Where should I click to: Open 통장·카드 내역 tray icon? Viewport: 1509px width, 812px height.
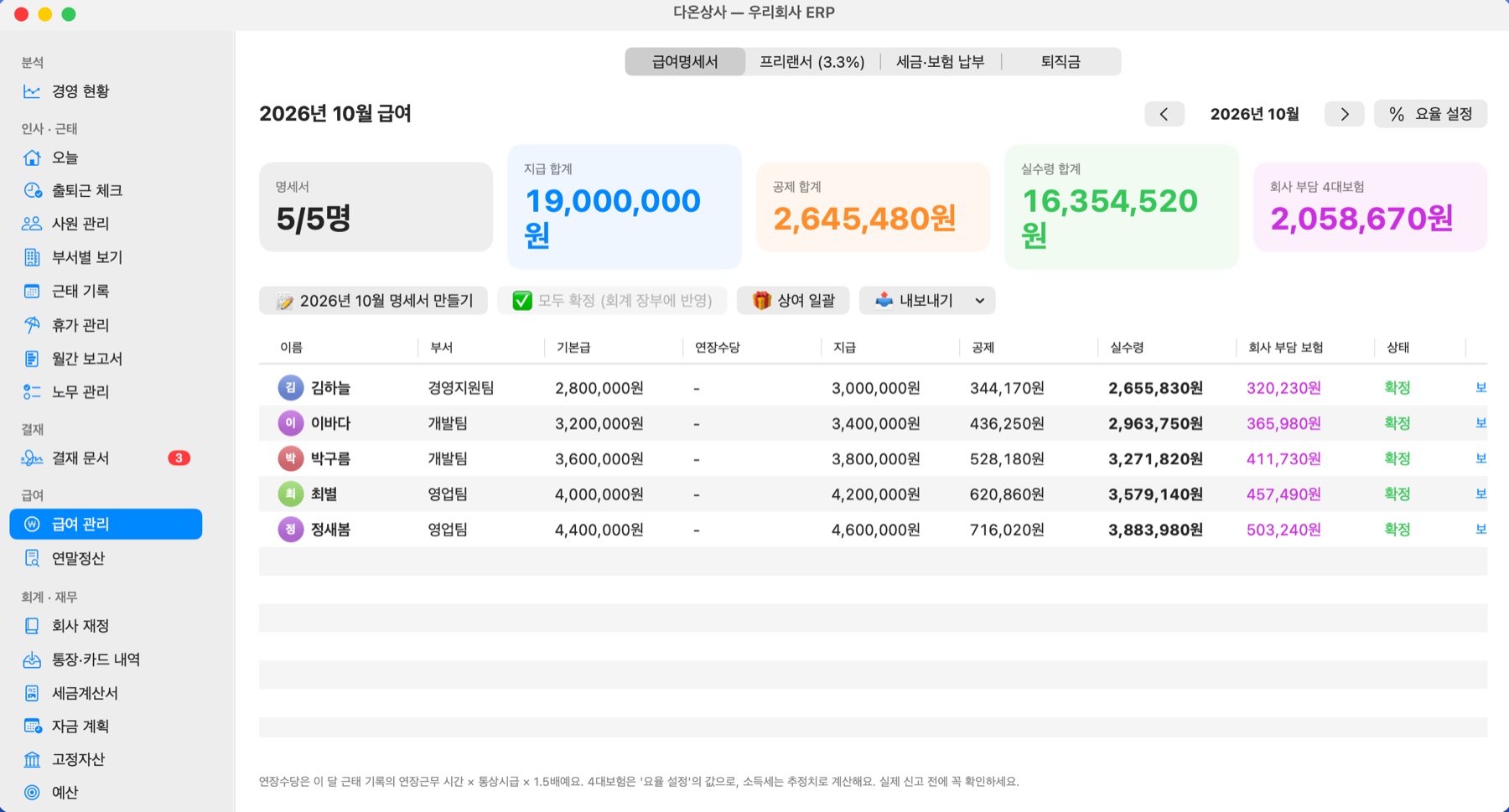click(32, 659)
